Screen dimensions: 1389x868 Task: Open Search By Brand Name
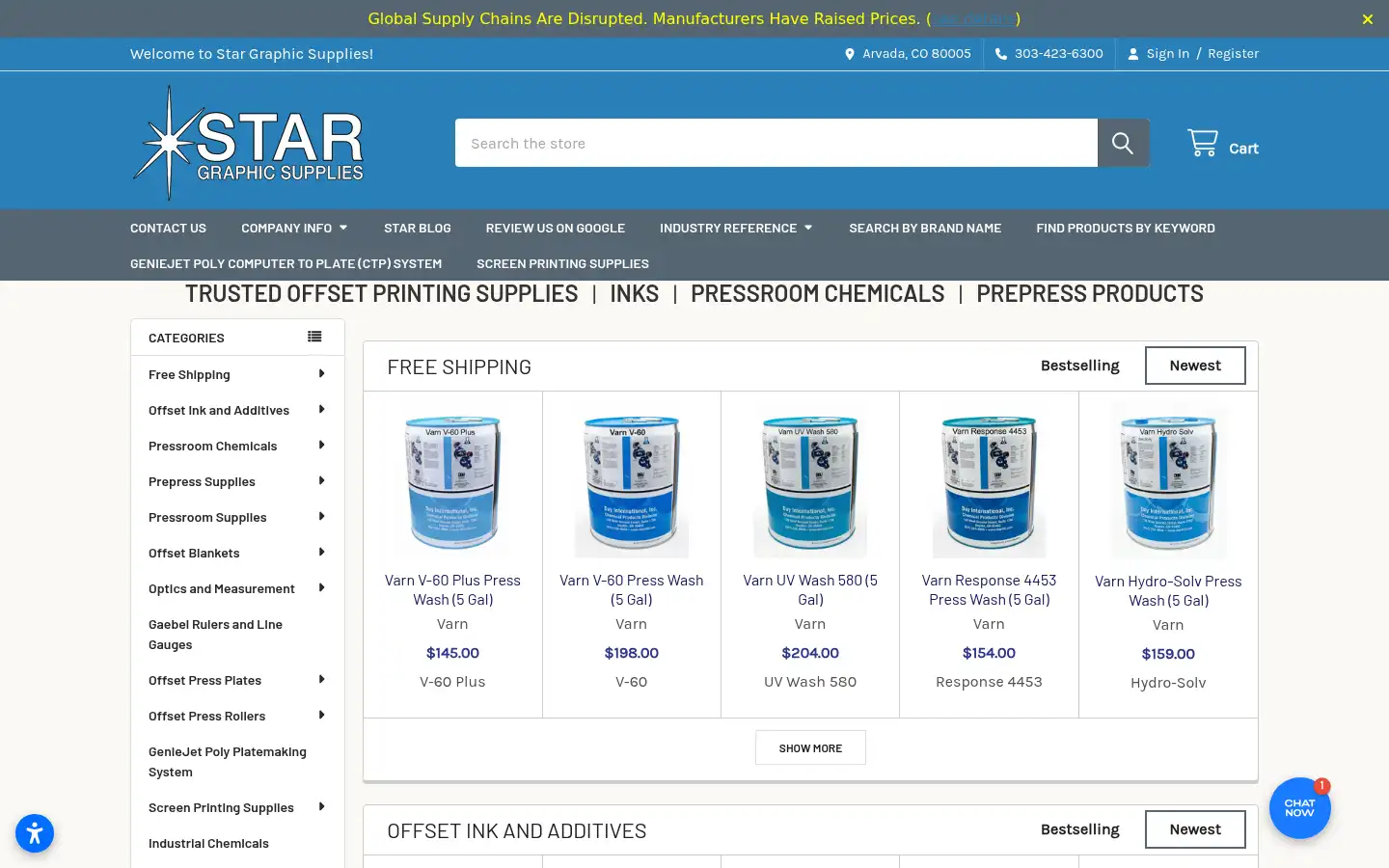[925, 228]
